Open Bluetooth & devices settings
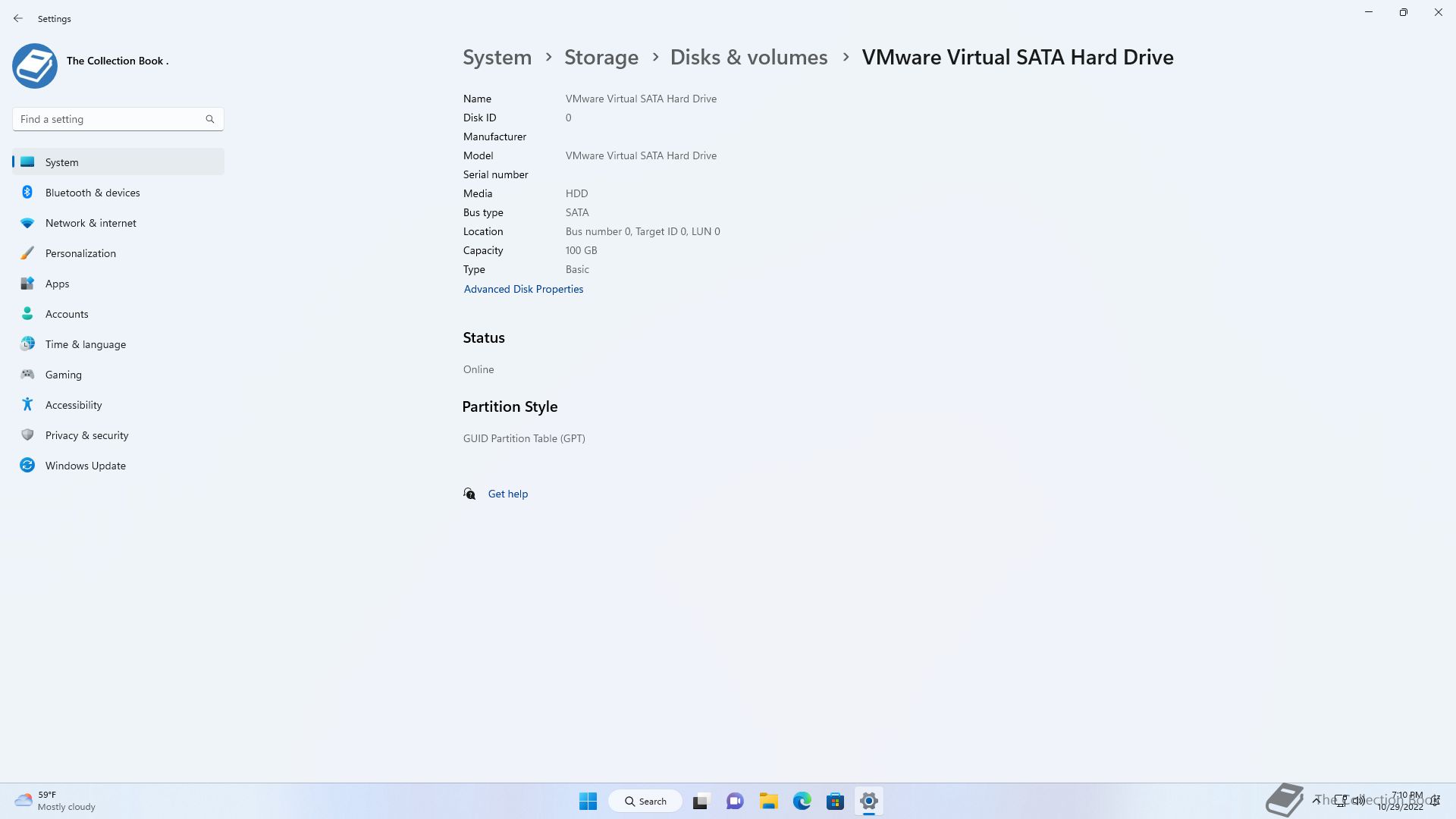The height and width of the screenshot is (819, 1456). coord(118,193)
